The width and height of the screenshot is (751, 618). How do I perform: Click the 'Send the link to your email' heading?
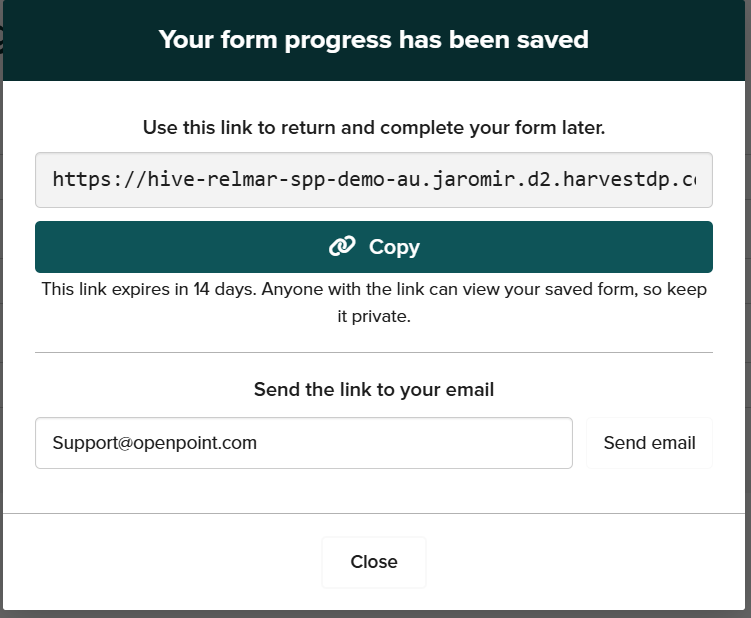(x=373, y=389)
